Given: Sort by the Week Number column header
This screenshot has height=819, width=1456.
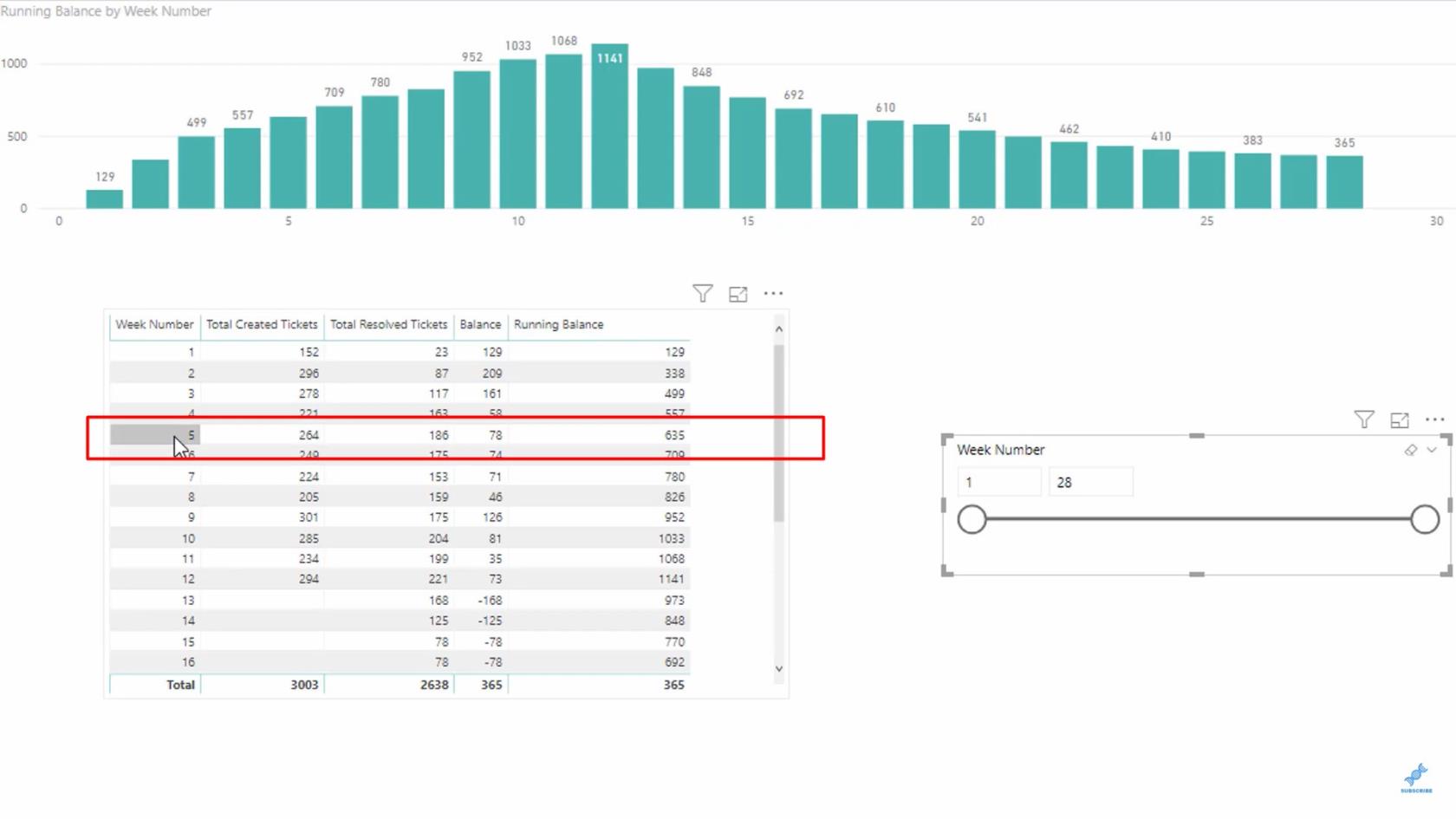Looking at the screenshot, I should click(x=154, y=324).
